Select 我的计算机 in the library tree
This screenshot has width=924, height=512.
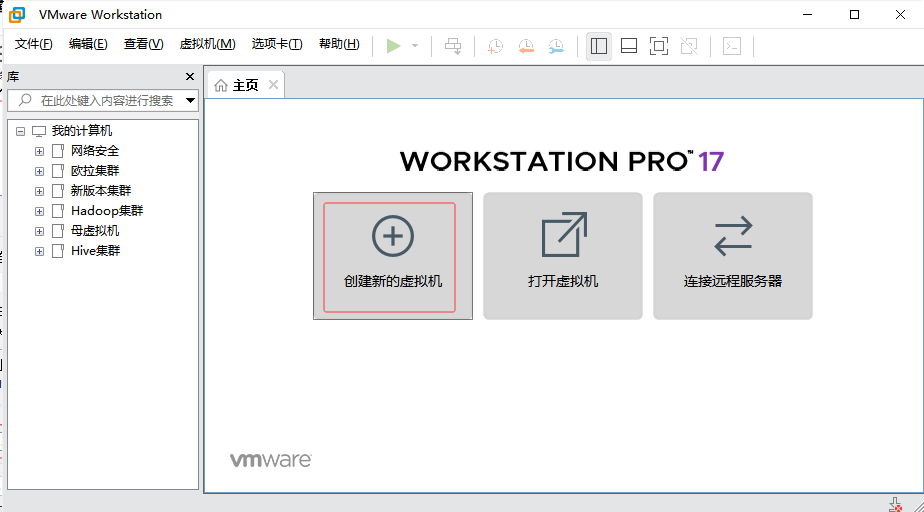point(81,131)
